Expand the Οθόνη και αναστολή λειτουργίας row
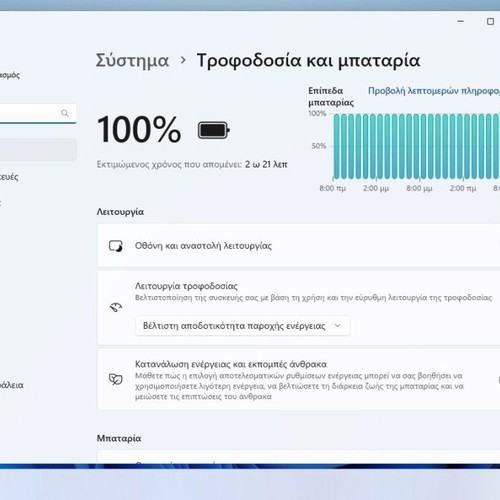Viewport: 500px width, 500px height. coord(298,246)
